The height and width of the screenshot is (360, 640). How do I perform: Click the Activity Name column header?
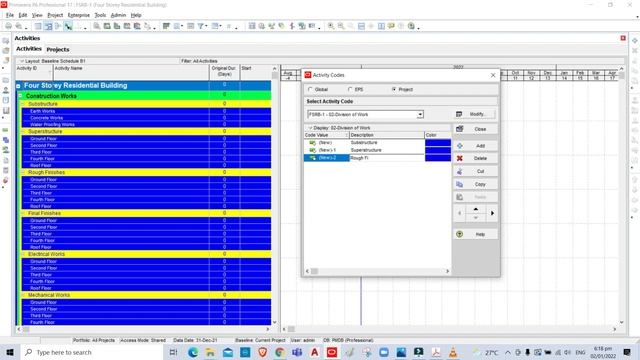(131, 72)
